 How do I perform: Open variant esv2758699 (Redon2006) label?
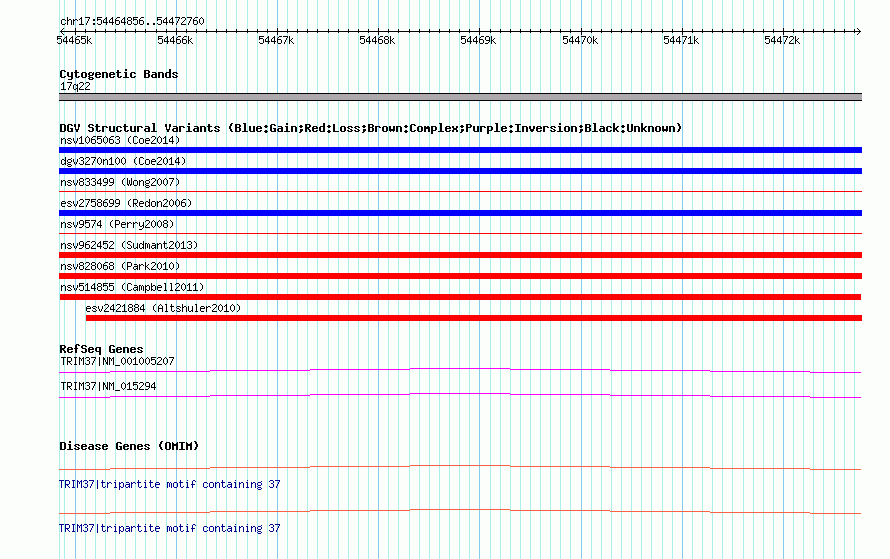click(x=126, y=203)
